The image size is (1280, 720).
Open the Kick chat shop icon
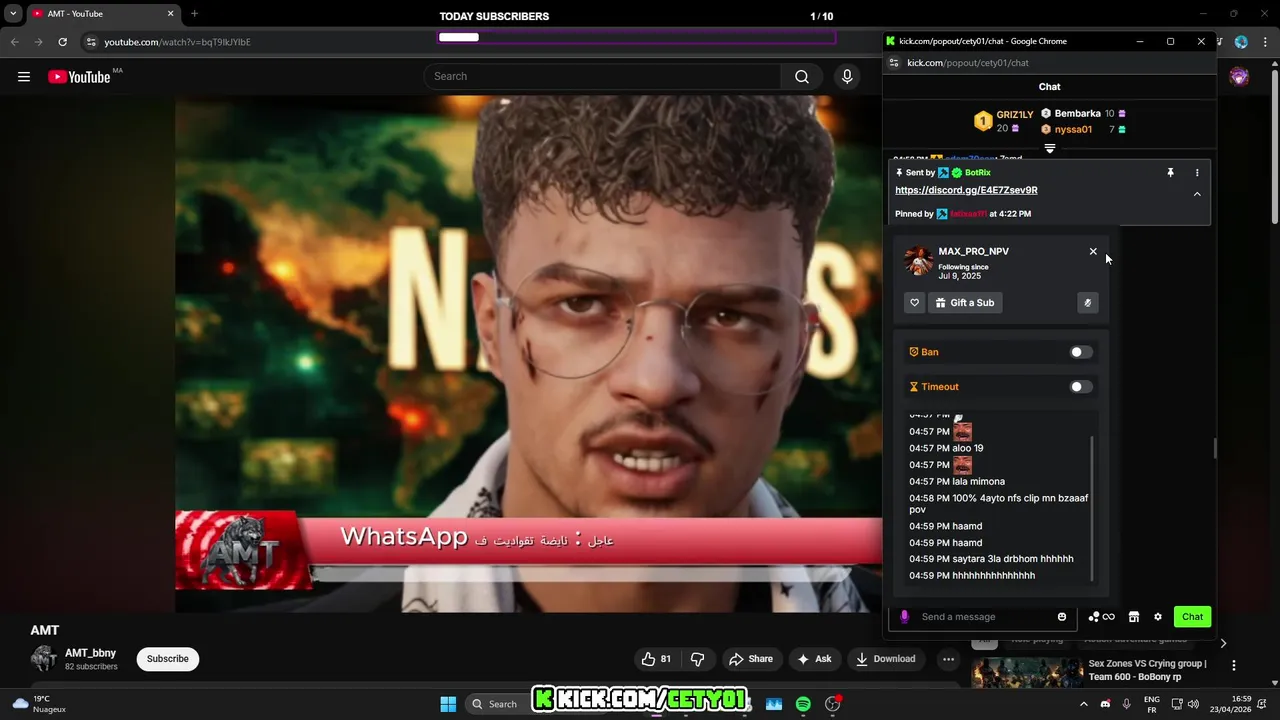(x=1134, y=617)
